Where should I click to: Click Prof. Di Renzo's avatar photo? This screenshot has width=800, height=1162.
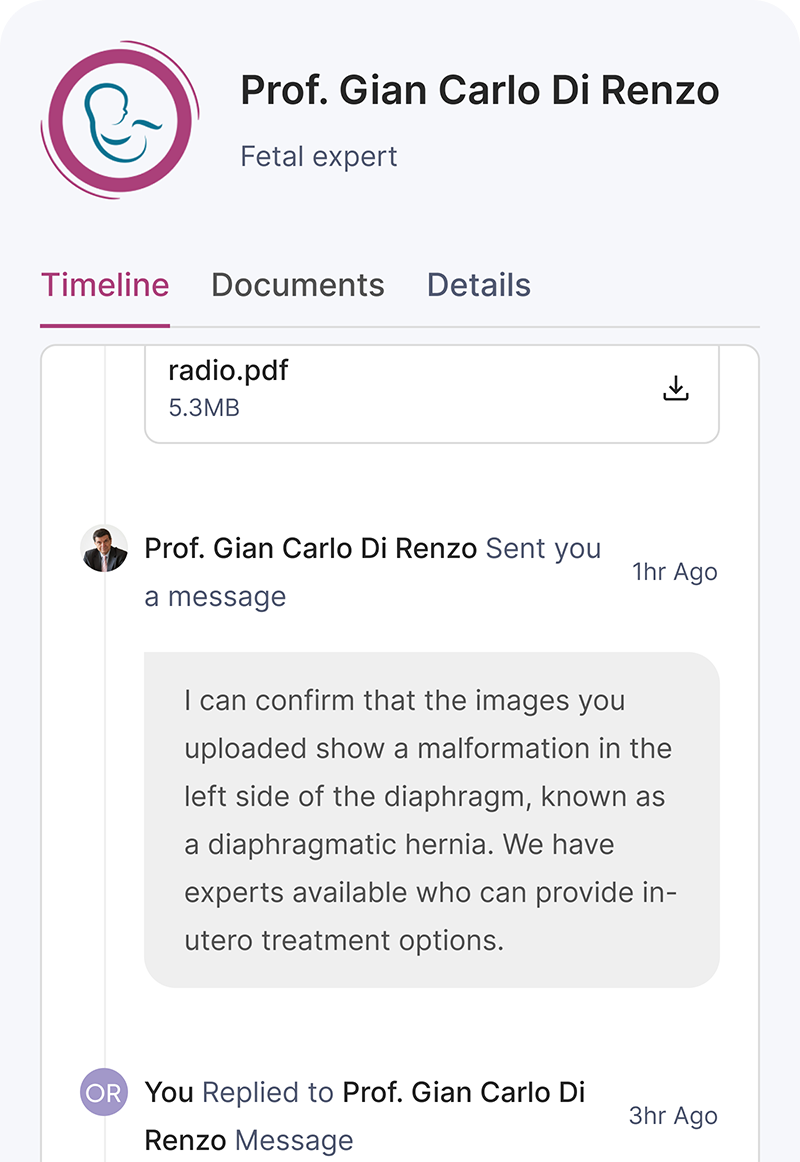[x=104, y=548]
